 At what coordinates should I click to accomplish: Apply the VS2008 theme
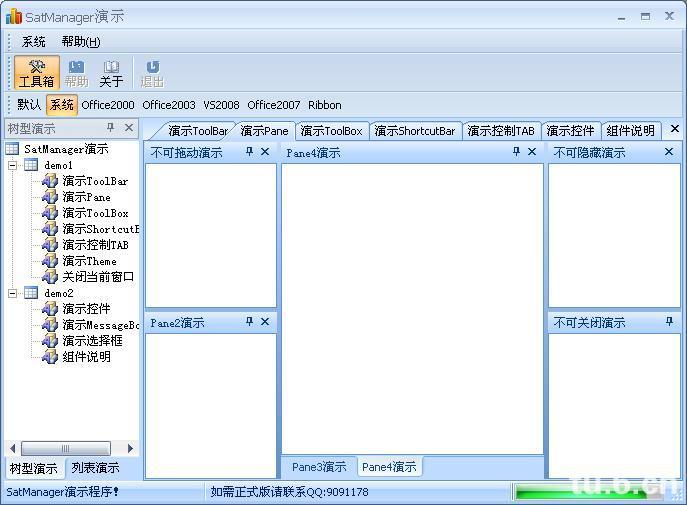click(x=221, y=105)
